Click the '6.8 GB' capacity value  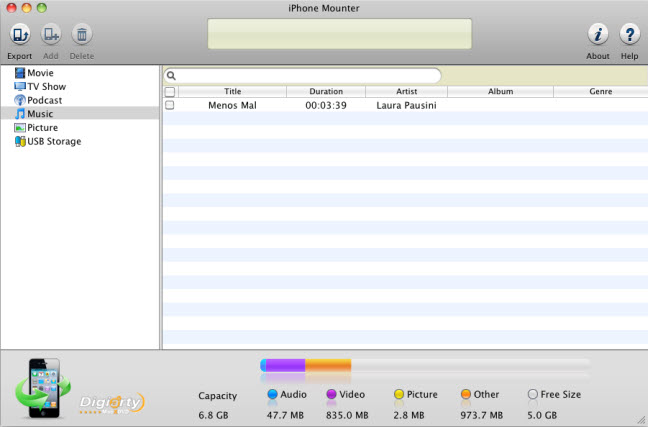pos(213,415)
